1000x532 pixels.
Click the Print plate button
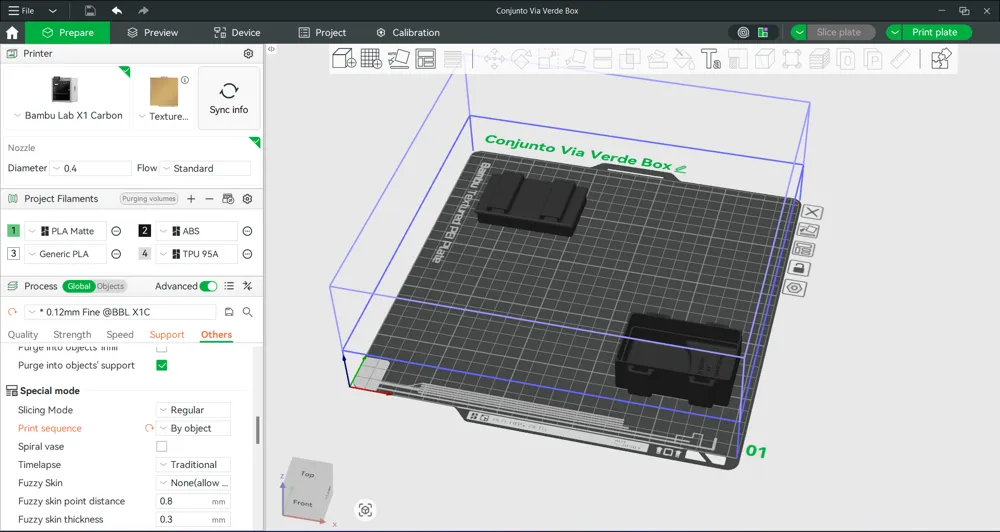point(937,33)
